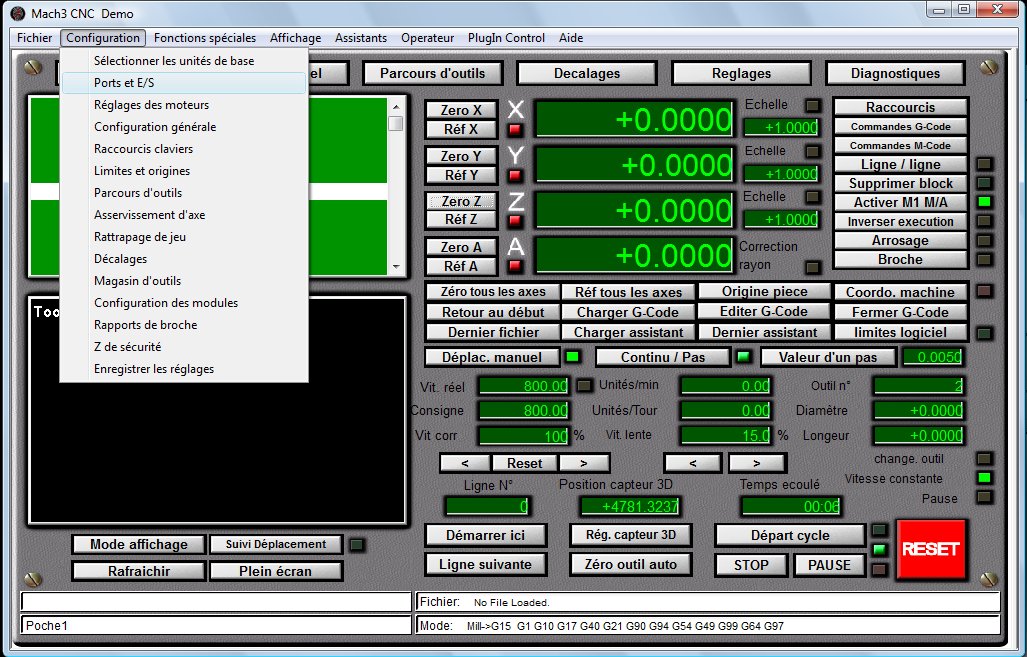Click the LED next to Ligne / ligne
Image resolution: width=1027 pixels, height=657 pixels.
pos(984,164)
